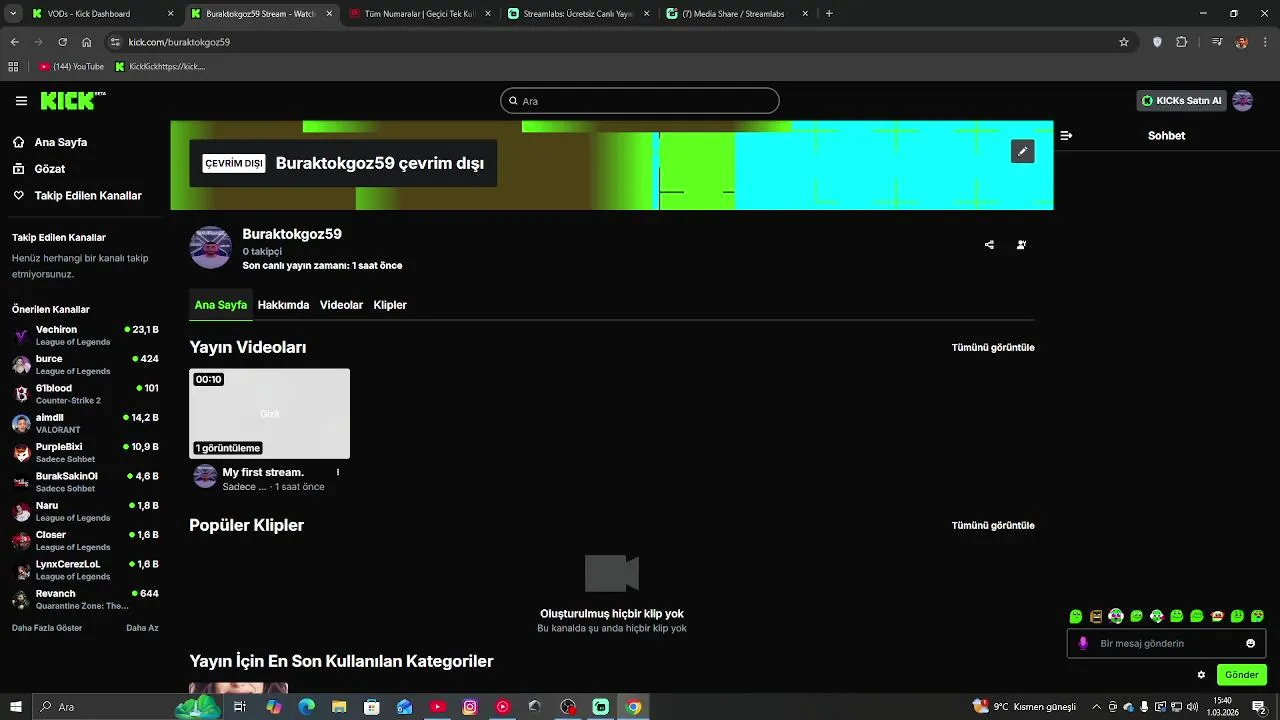Open chat settings gear icon
Image resolution: width=1280 pixels, height=720 pixels.
[1201, 675]
